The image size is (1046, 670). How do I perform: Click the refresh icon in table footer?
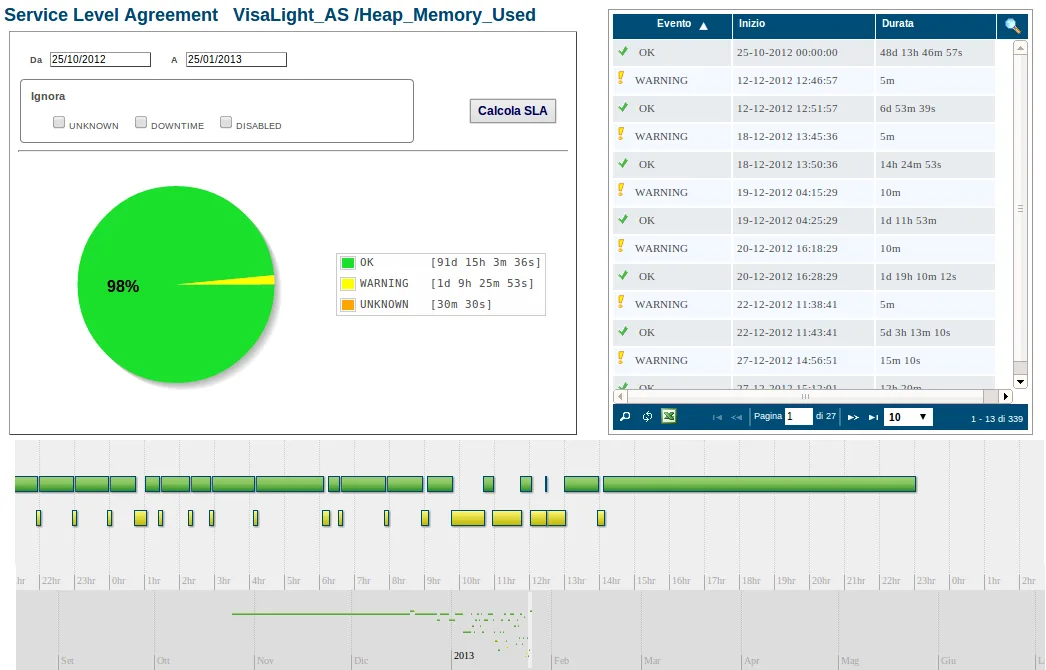(x=647, y=416)
